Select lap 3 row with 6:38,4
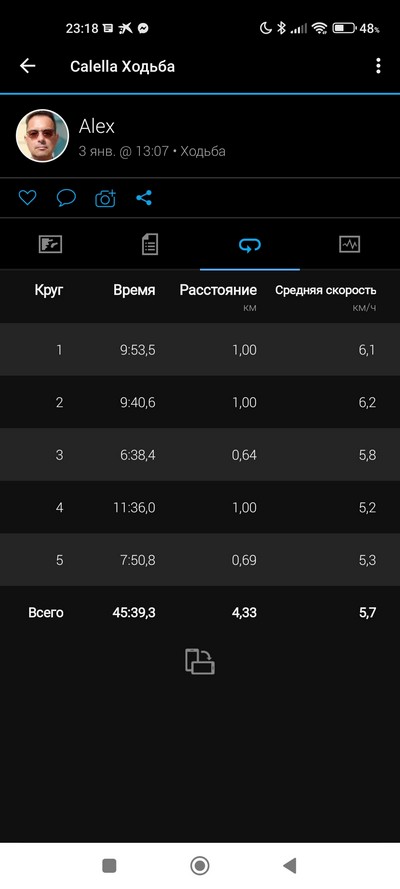 [x=200, y=455]
